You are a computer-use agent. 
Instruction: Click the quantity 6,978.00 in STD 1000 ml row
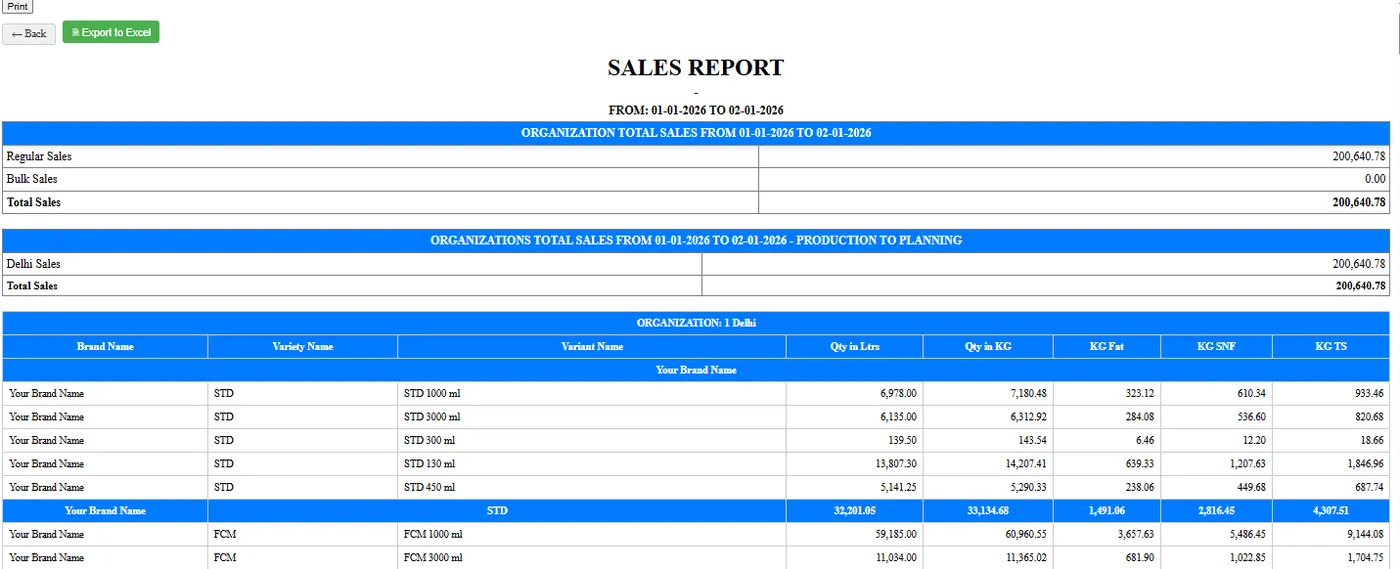point(897,393)
